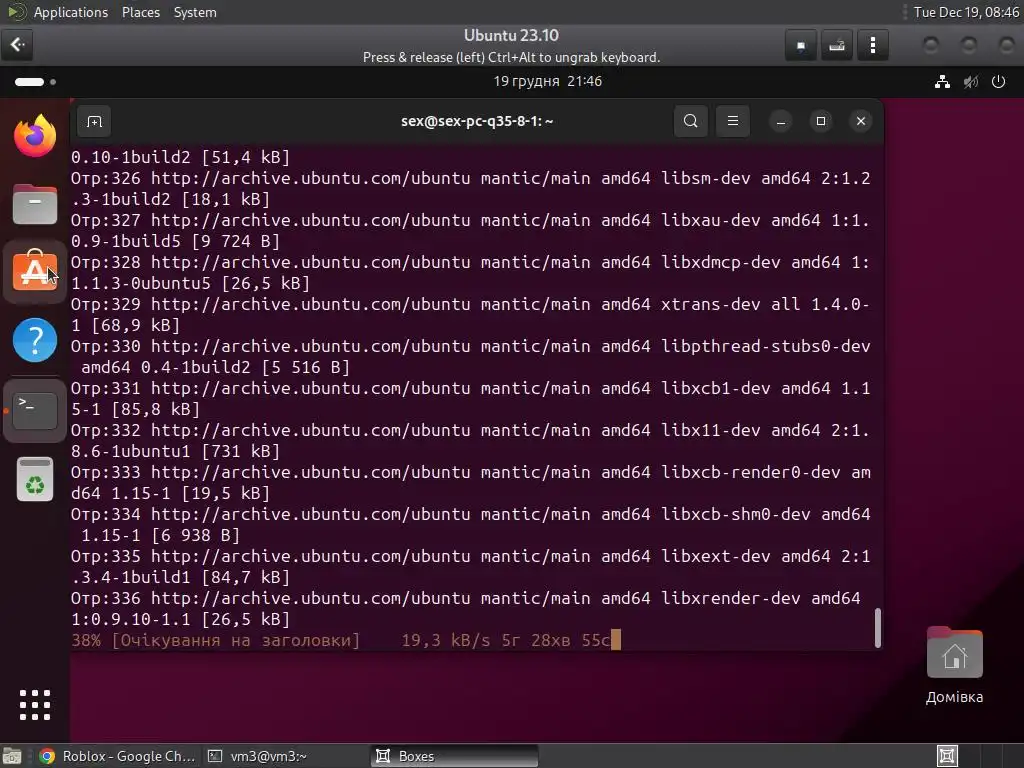The height and width of the screenshot is (768, 1024).
Task: Open the guest power menu icon
Action: [999, 82]
